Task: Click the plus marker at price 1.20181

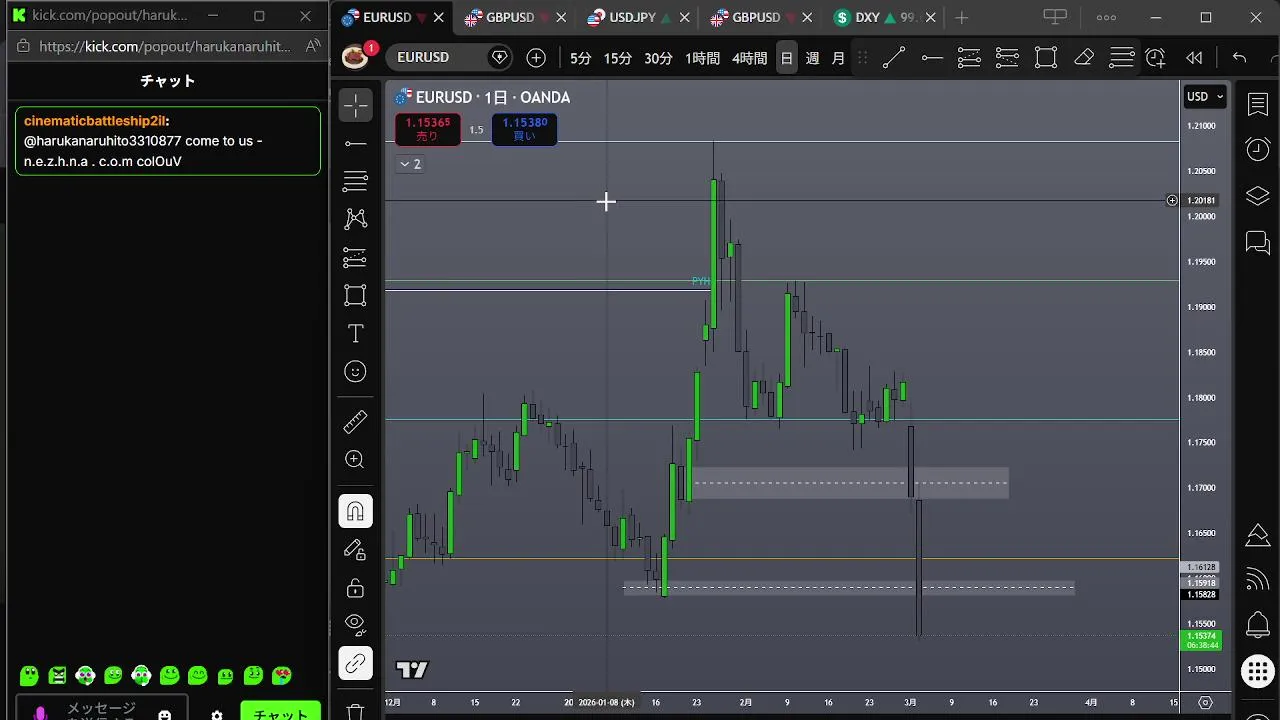Action: (1172, 201)
